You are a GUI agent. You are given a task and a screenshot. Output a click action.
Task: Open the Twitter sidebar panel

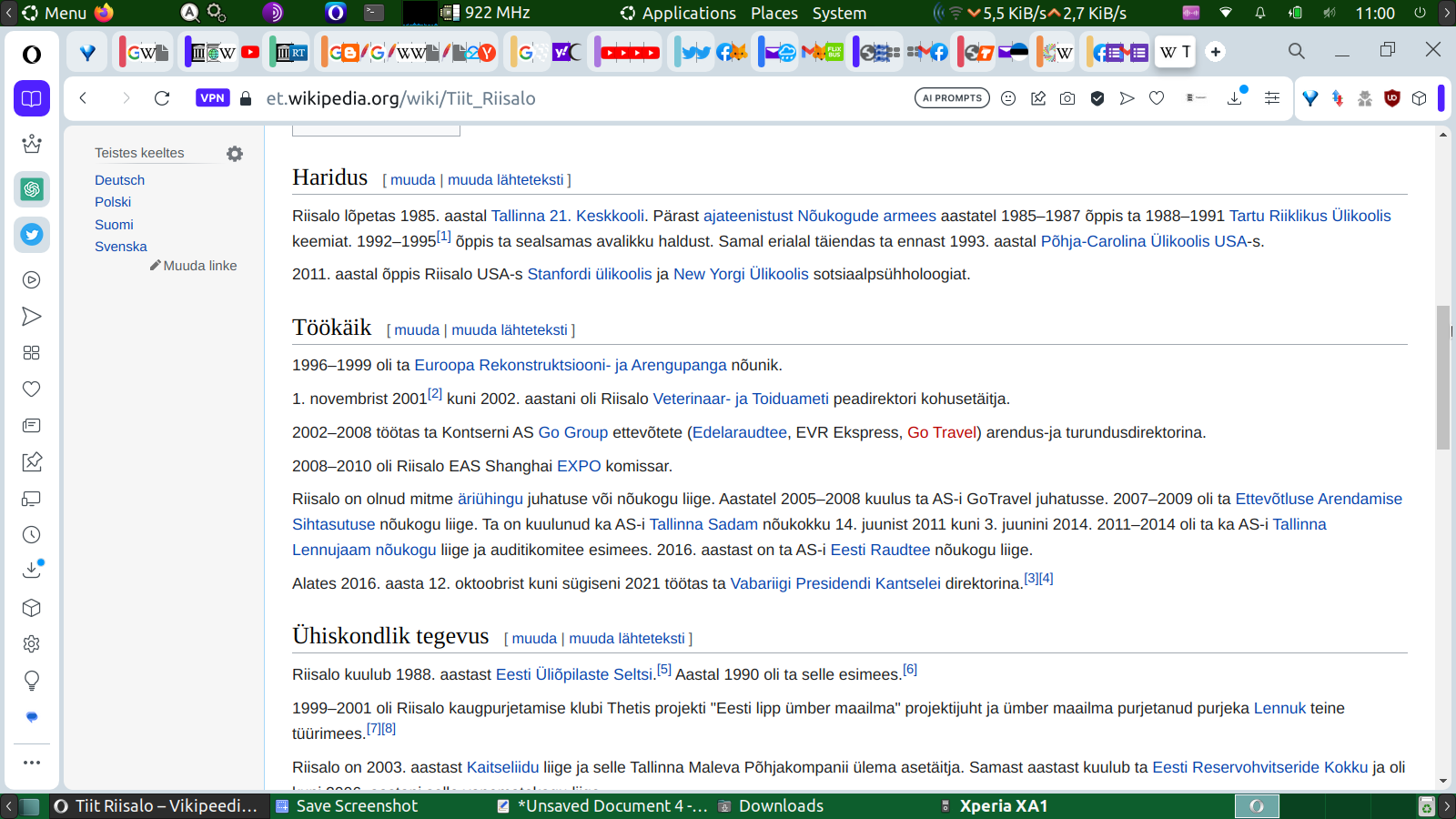(32, 235)
